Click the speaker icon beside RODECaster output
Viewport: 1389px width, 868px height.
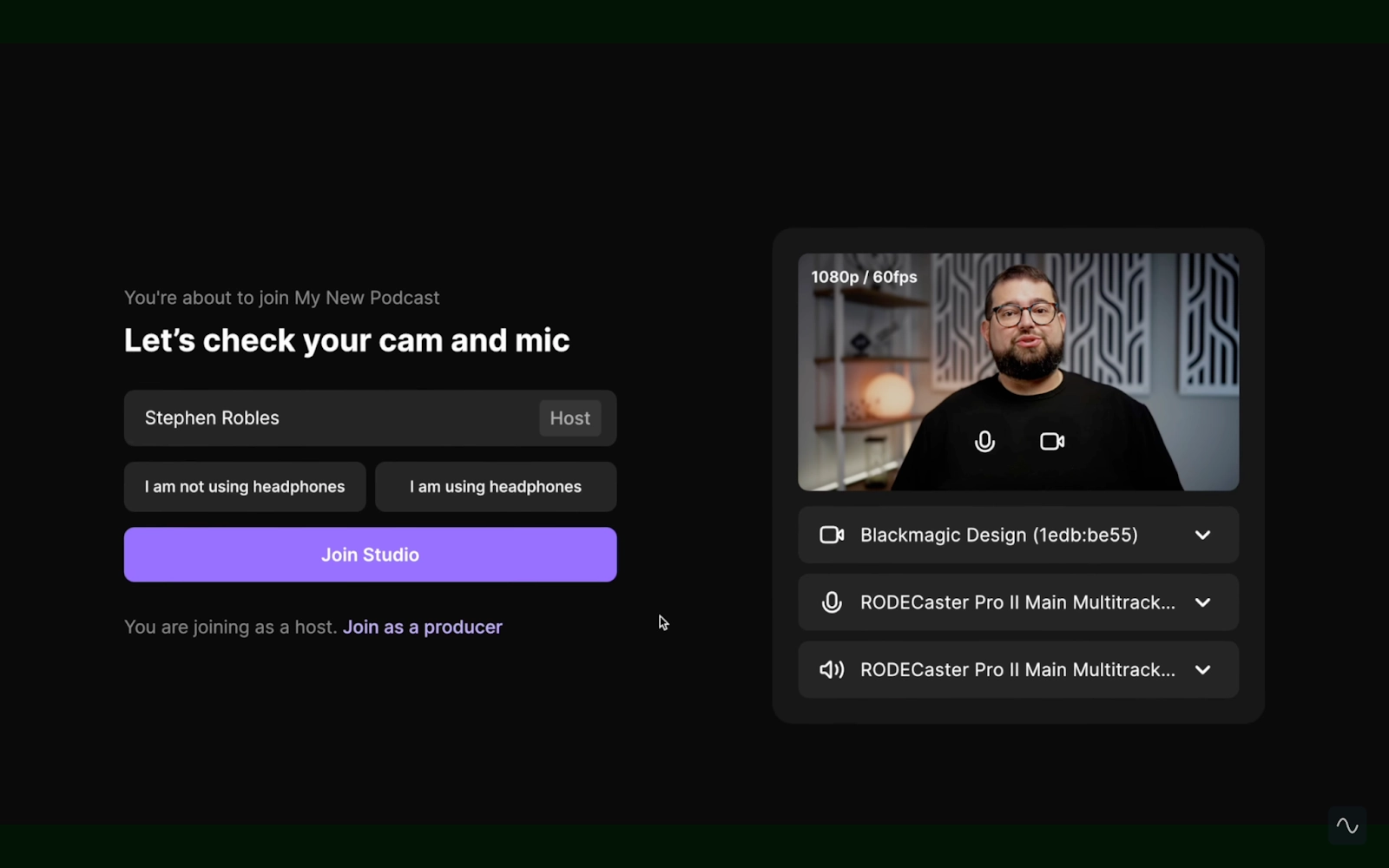[x=831, y=669]
